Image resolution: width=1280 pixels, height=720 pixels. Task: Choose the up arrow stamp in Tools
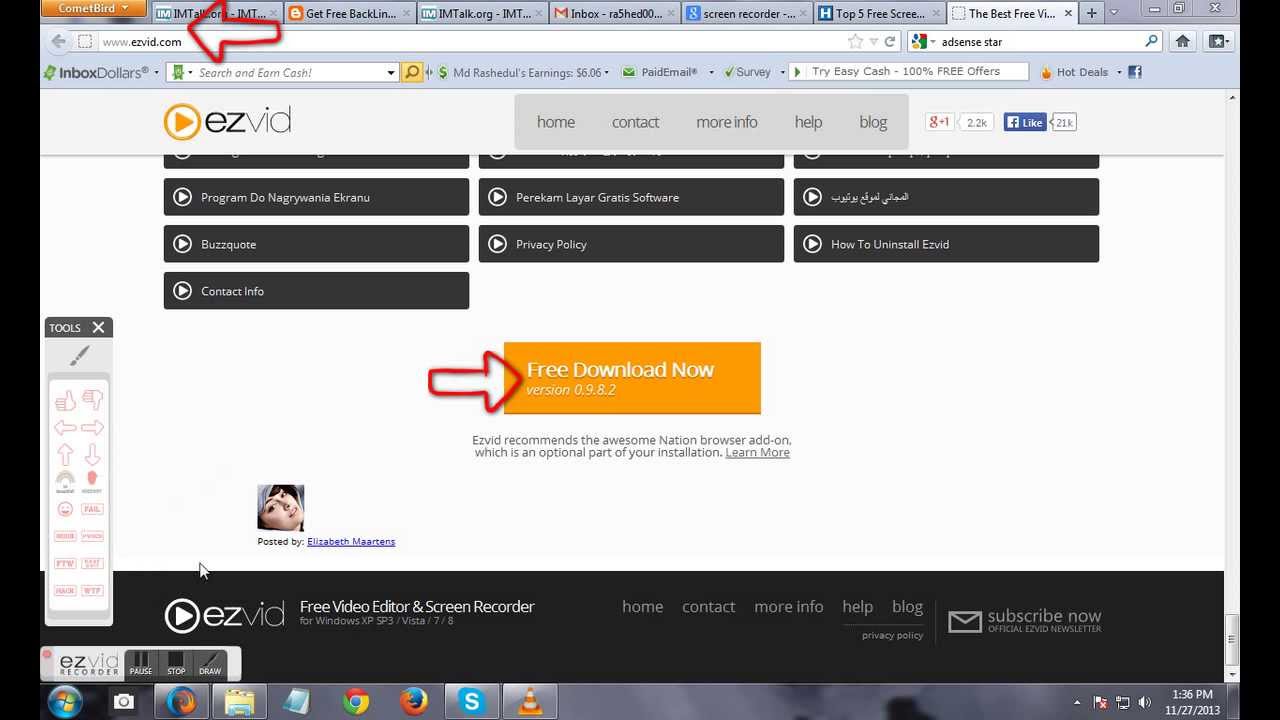coord(65,455)
